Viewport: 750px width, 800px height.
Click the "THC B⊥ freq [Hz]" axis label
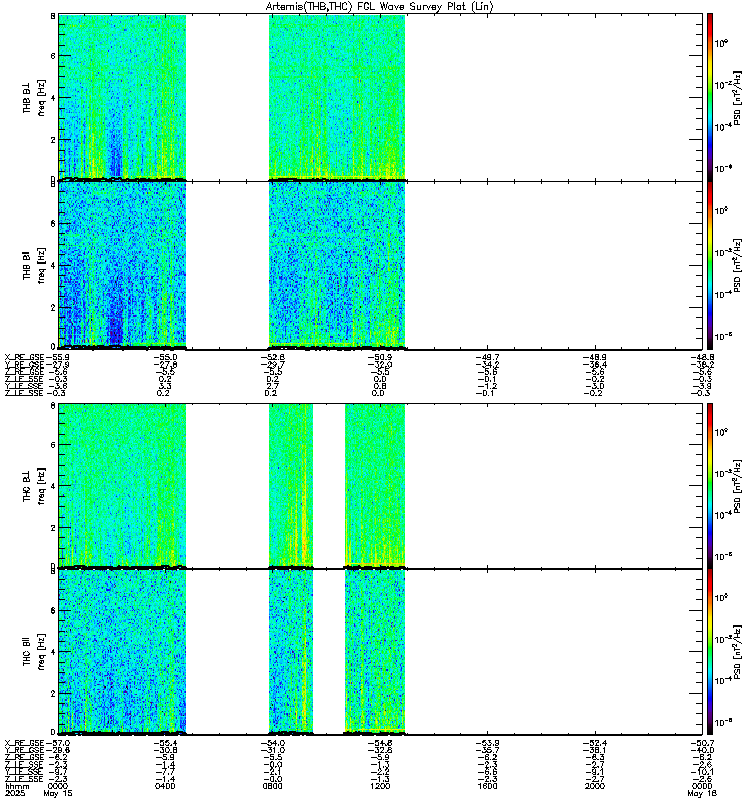click(x=34, y=485)
